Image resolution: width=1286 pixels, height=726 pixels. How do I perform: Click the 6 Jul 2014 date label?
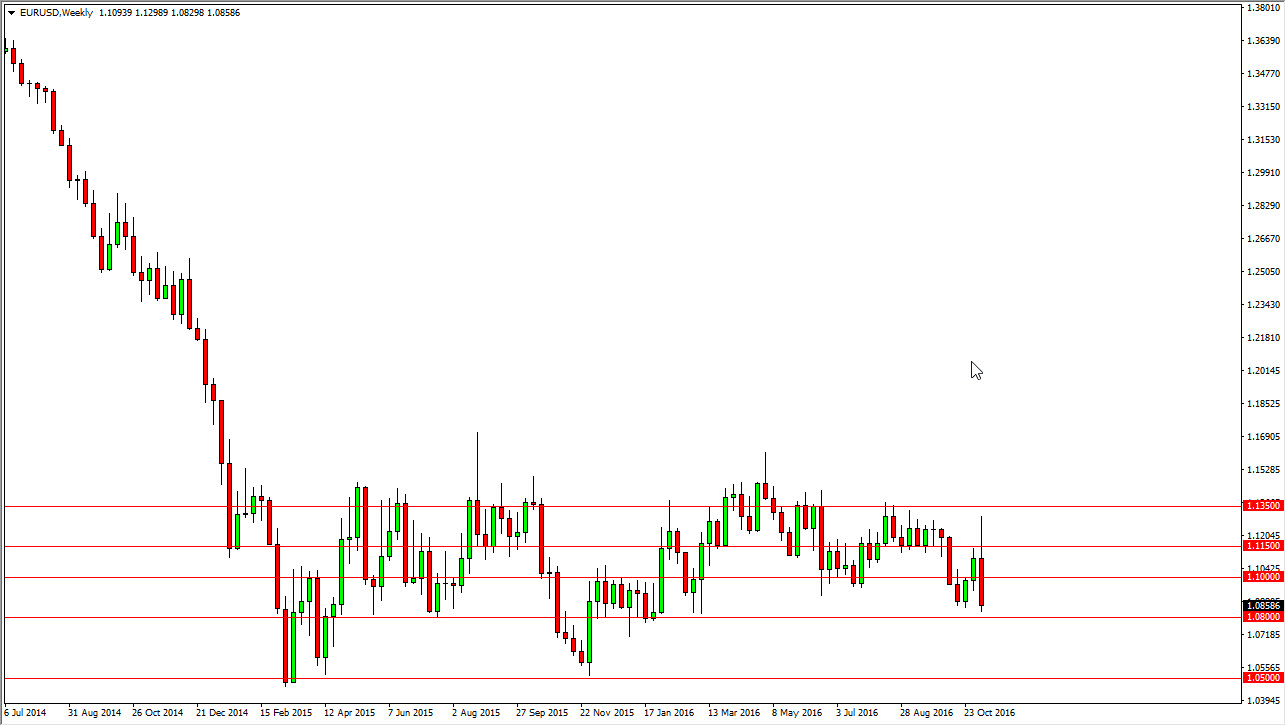(x=23, y=713)
